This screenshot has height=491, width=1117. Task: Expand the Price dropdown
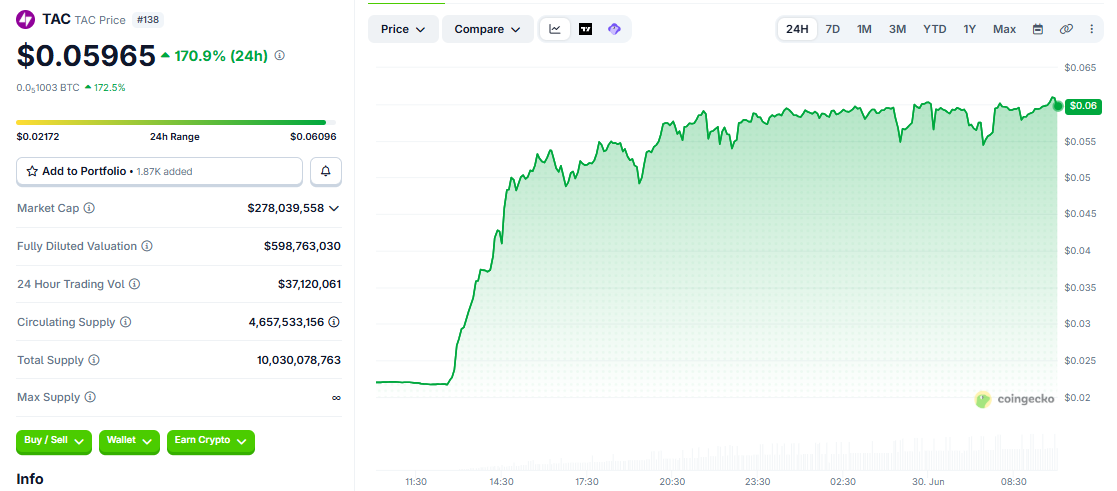tap(403, 29)
